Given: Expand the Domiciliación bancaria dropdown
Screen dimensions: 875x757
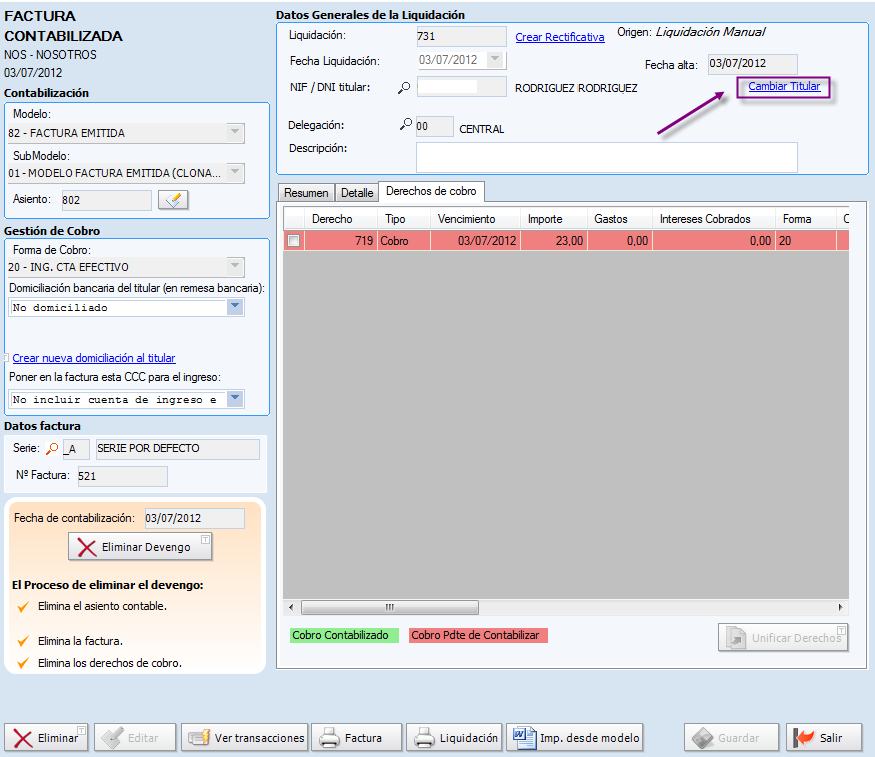Looking at the screenshot, I should (x=235, y=308).
